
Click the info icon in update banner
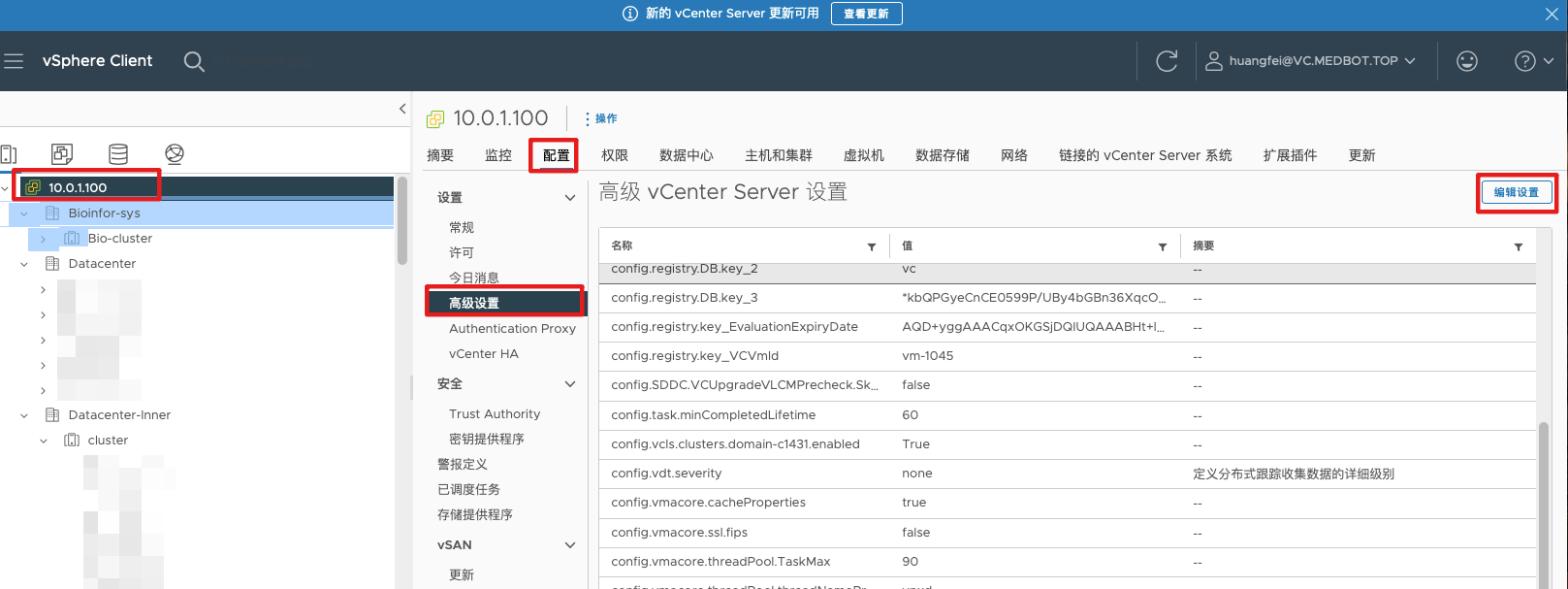pyautogui.click(x=629, y=14)
